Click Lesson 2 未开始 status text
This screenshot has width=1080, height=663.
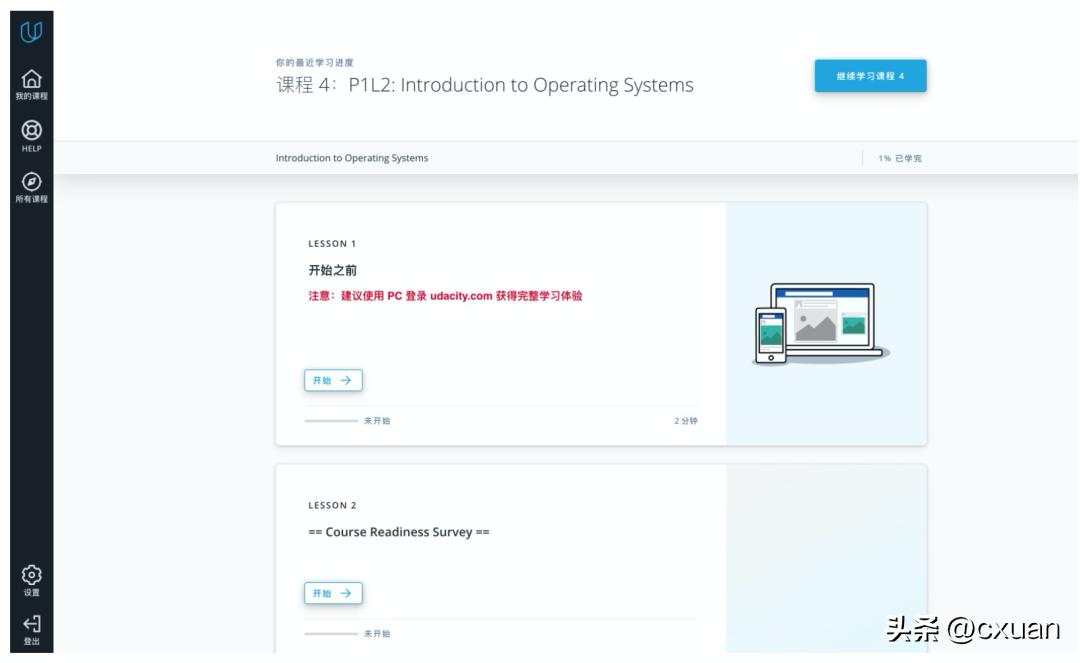(377, 633)
